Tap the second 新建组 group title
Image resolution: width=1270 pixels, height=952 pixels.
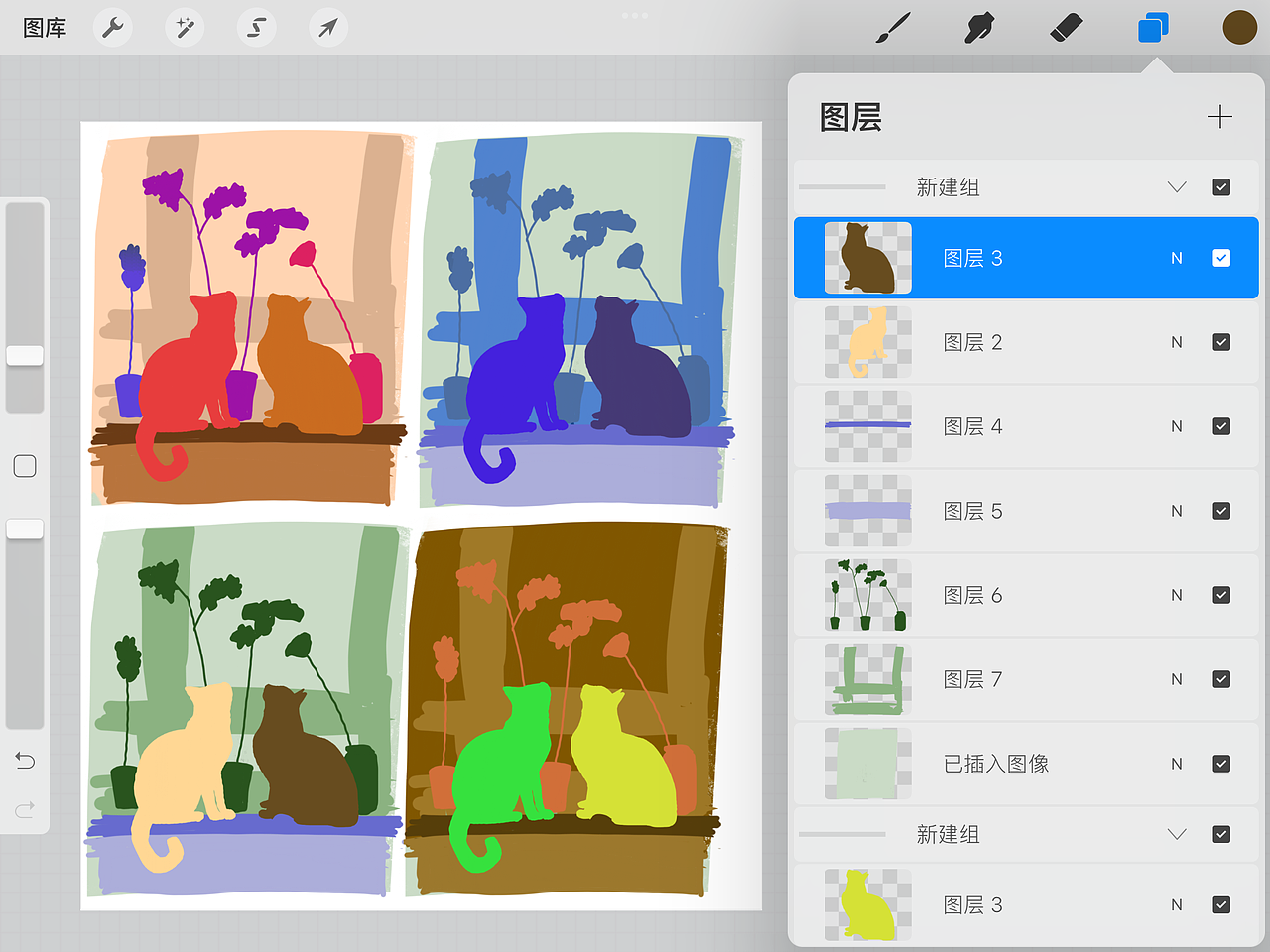pyautogui.click(x=948, y=834)
